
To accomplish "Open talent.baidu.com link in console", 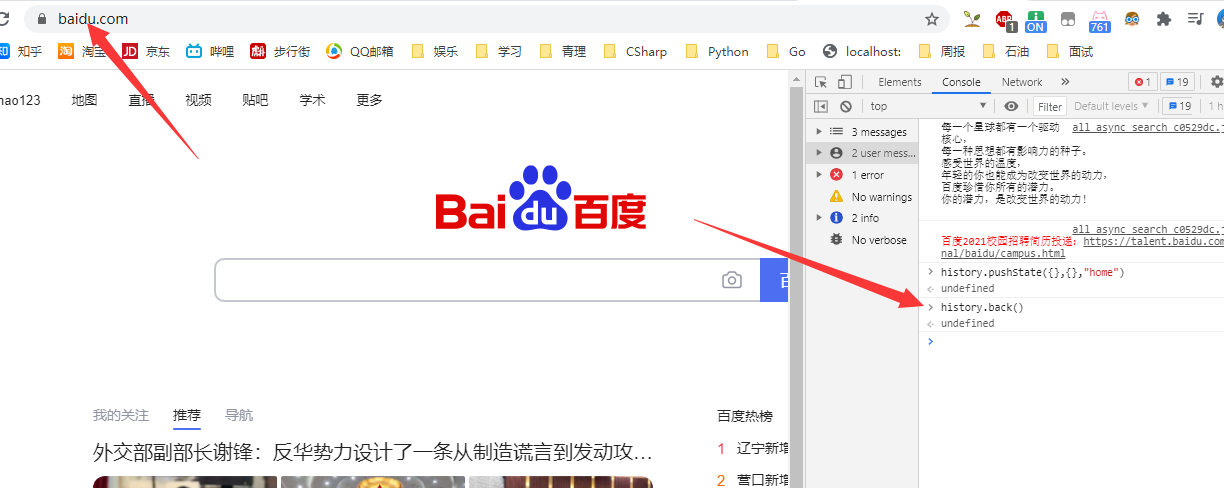I will click(1154, 241).
